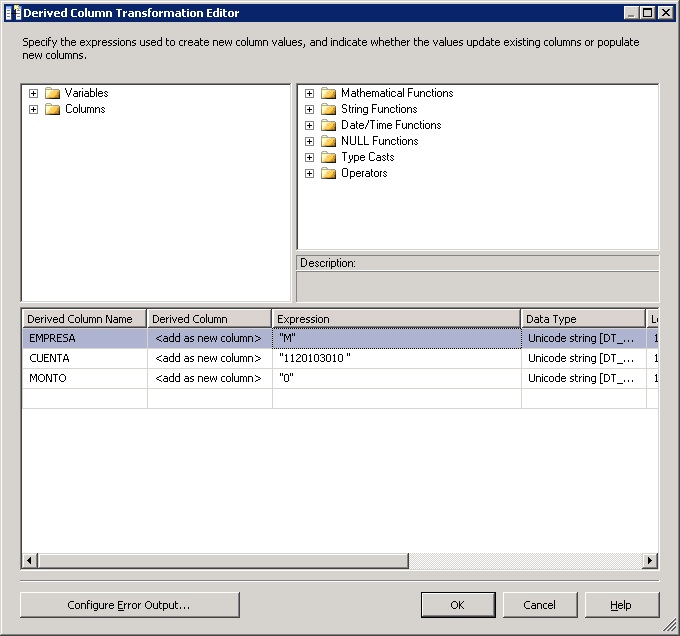Viewport: 680px width, 636px height.
Task: Click the NULL Functions folder icon
Action: point(328,141)
